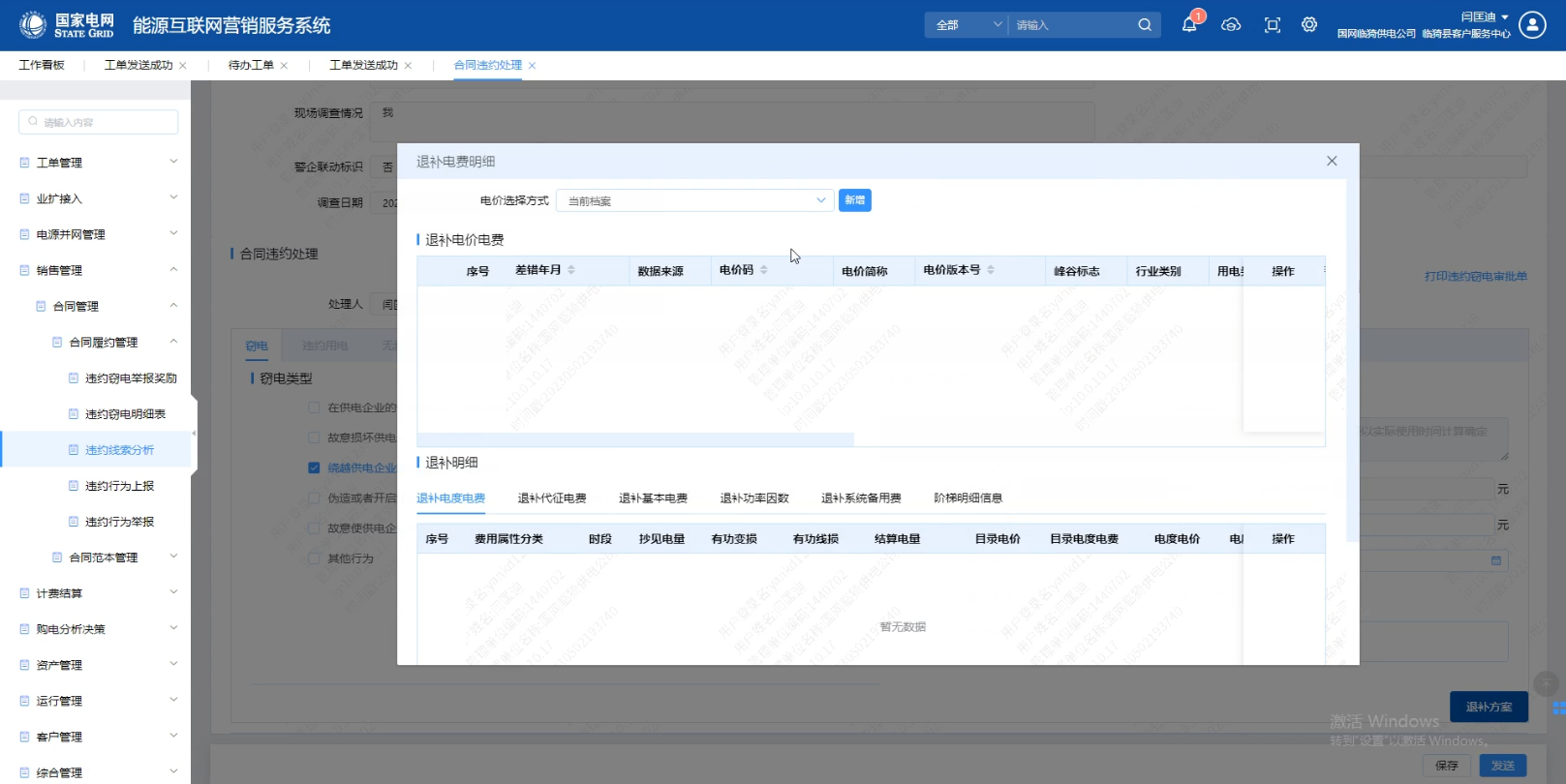Click the notification bell icon
This screenshot has height=784, width=1566.
point(1189,25)
